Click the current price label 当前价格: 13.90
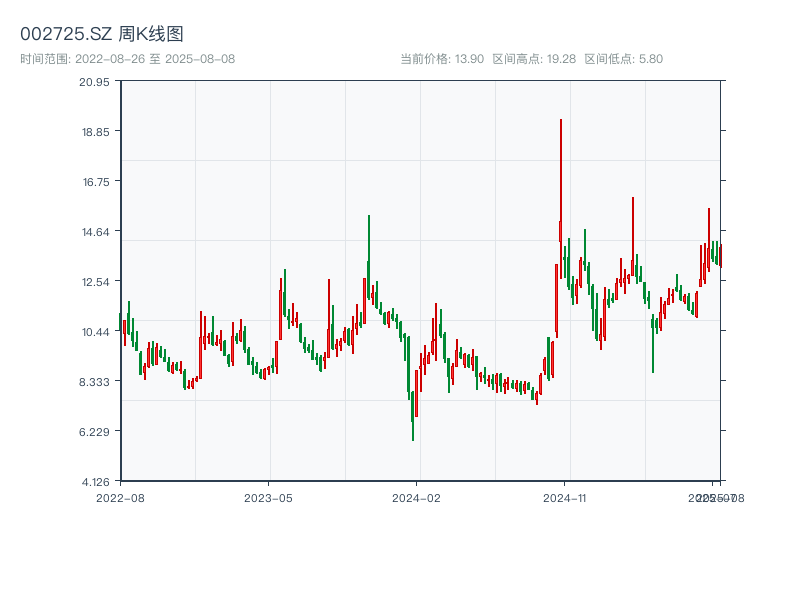 pos(442,59)
